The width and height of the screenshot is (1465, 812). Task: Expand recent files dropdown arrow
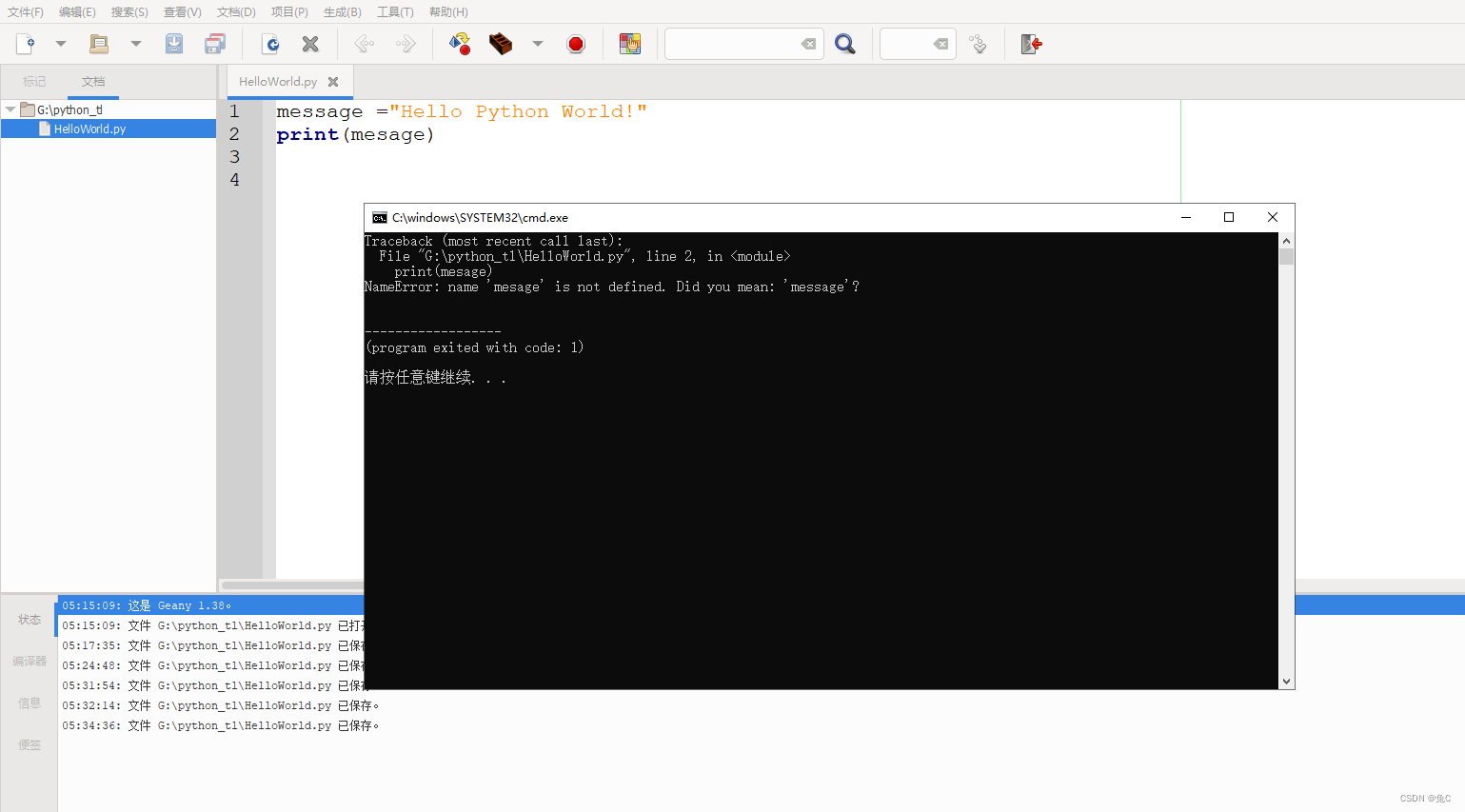click(136, 44)
